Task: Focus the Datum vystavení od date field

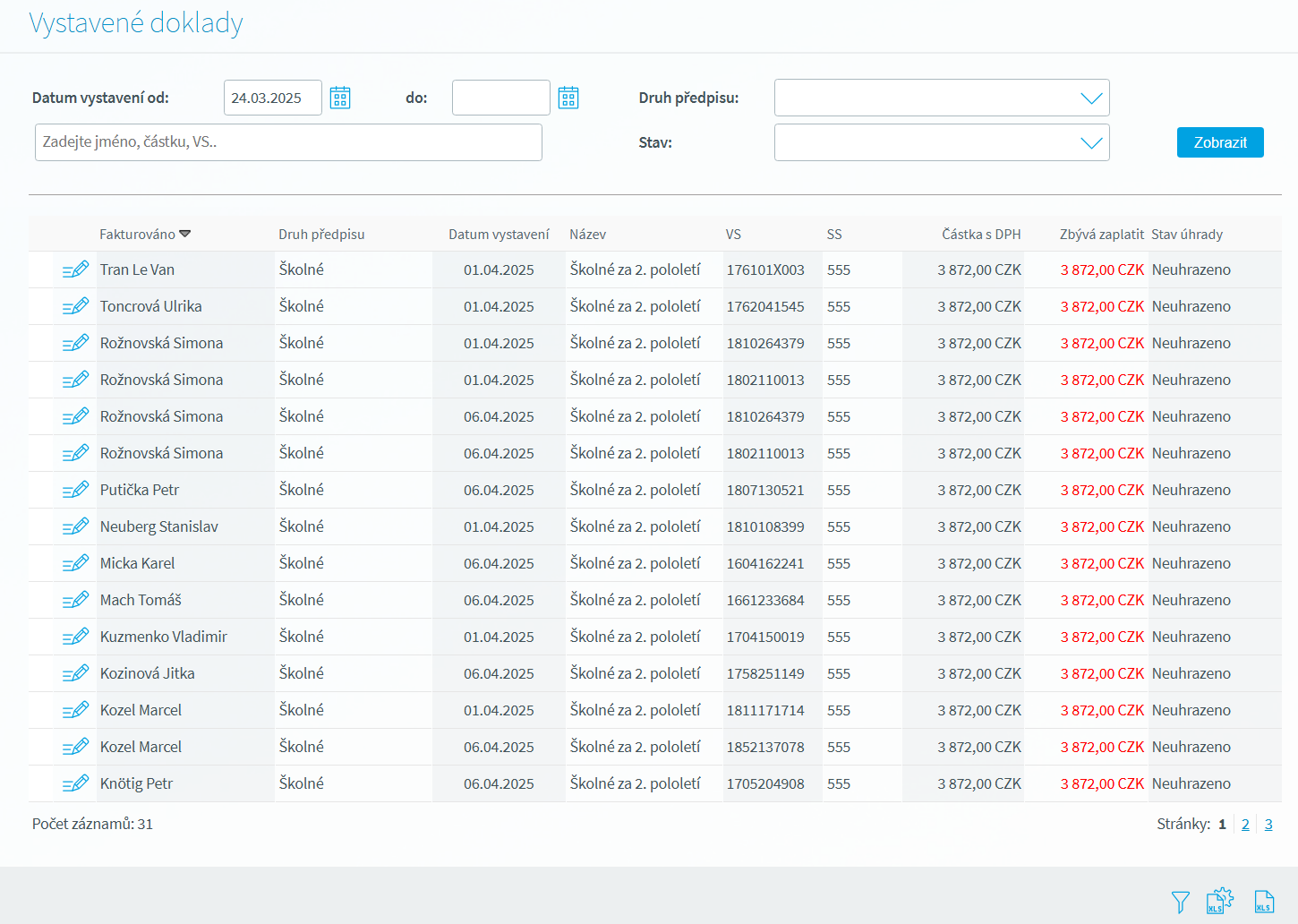Action: 273,98
